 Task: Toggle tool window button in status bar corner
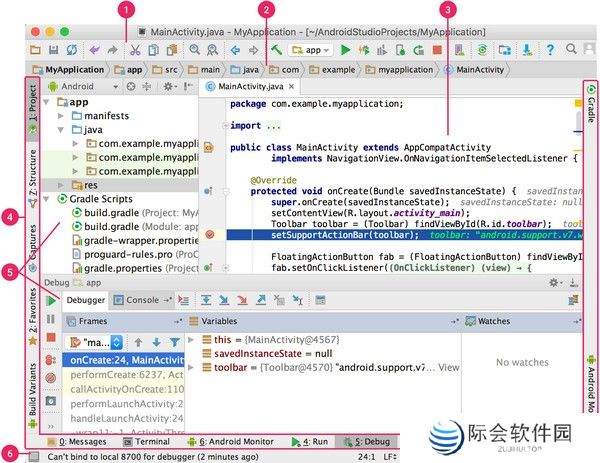34,456
